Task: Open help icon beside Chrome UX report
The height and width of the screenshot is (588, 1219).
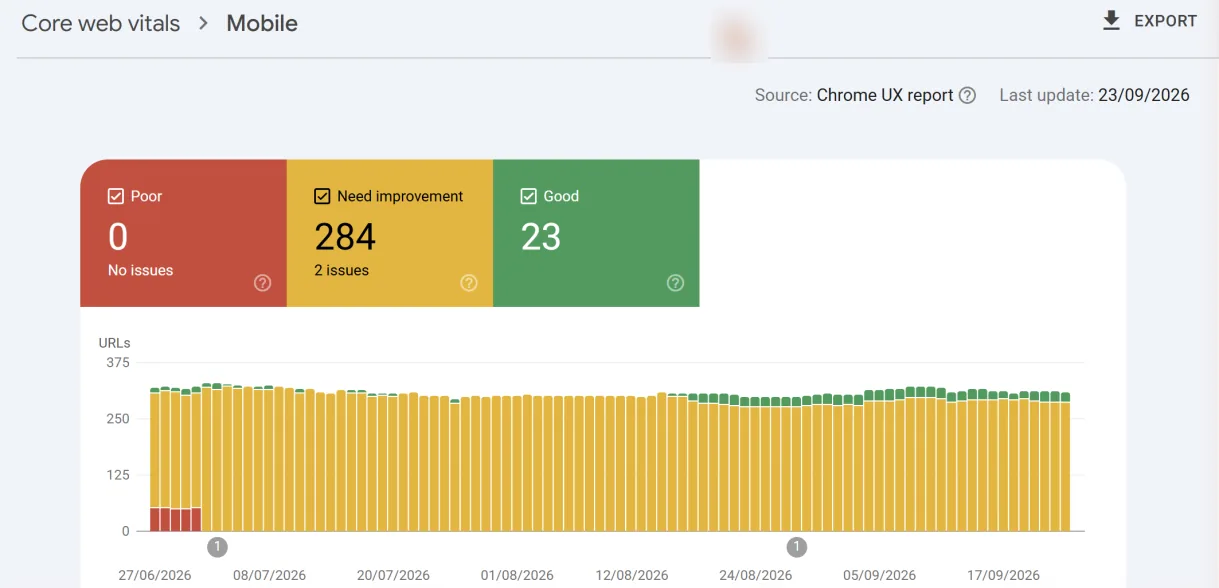Action: point(967,96)
